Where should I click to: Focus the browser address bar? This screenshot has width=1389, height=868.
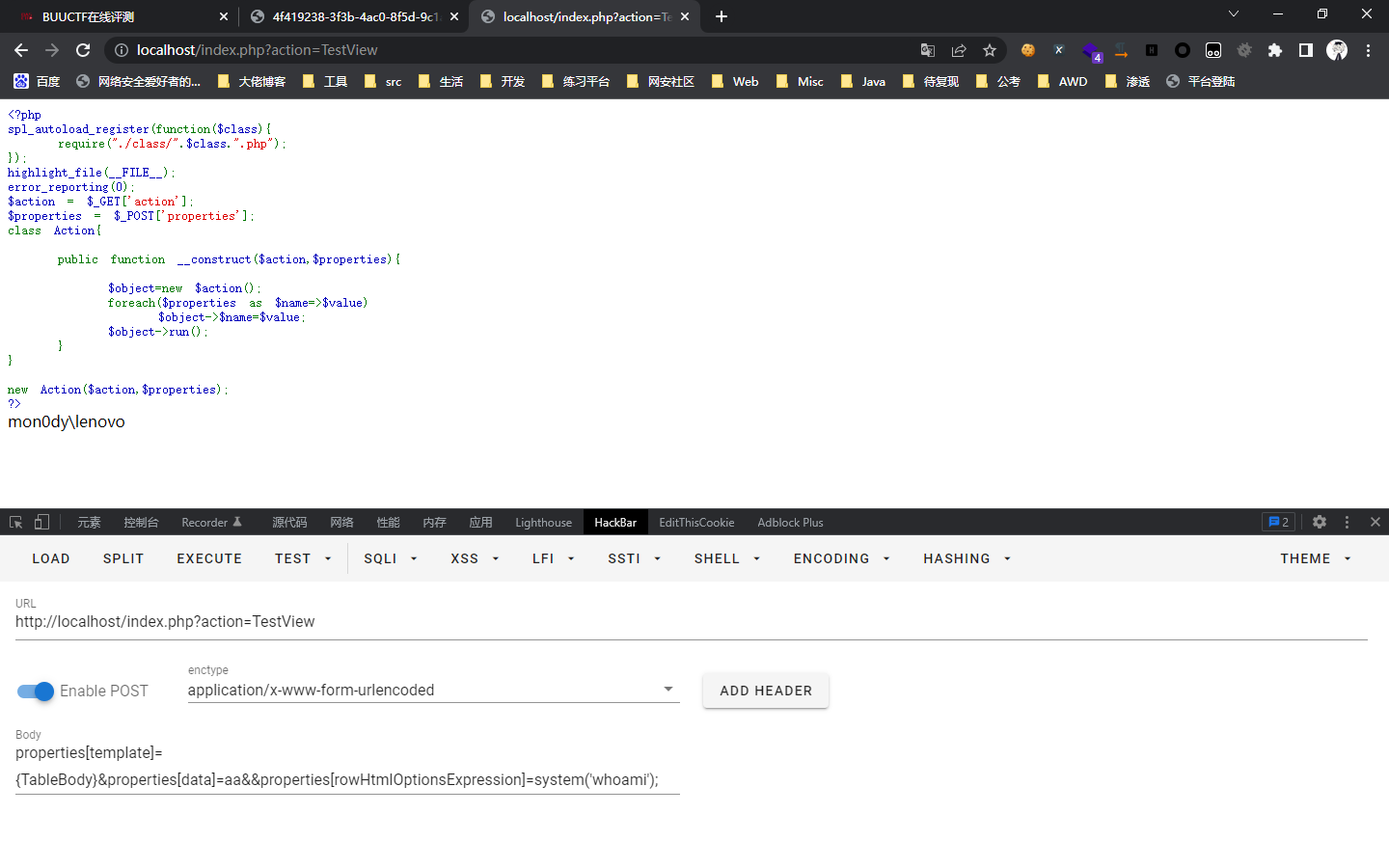[521, 50]
